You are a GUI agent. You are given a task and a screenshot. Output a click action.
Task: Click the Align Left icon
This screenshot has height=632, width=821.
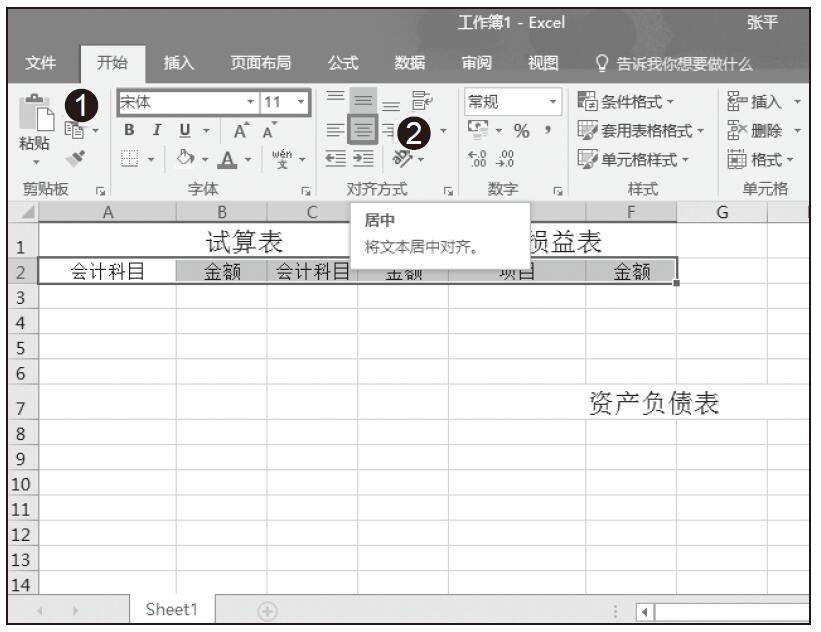pos(335,129)
